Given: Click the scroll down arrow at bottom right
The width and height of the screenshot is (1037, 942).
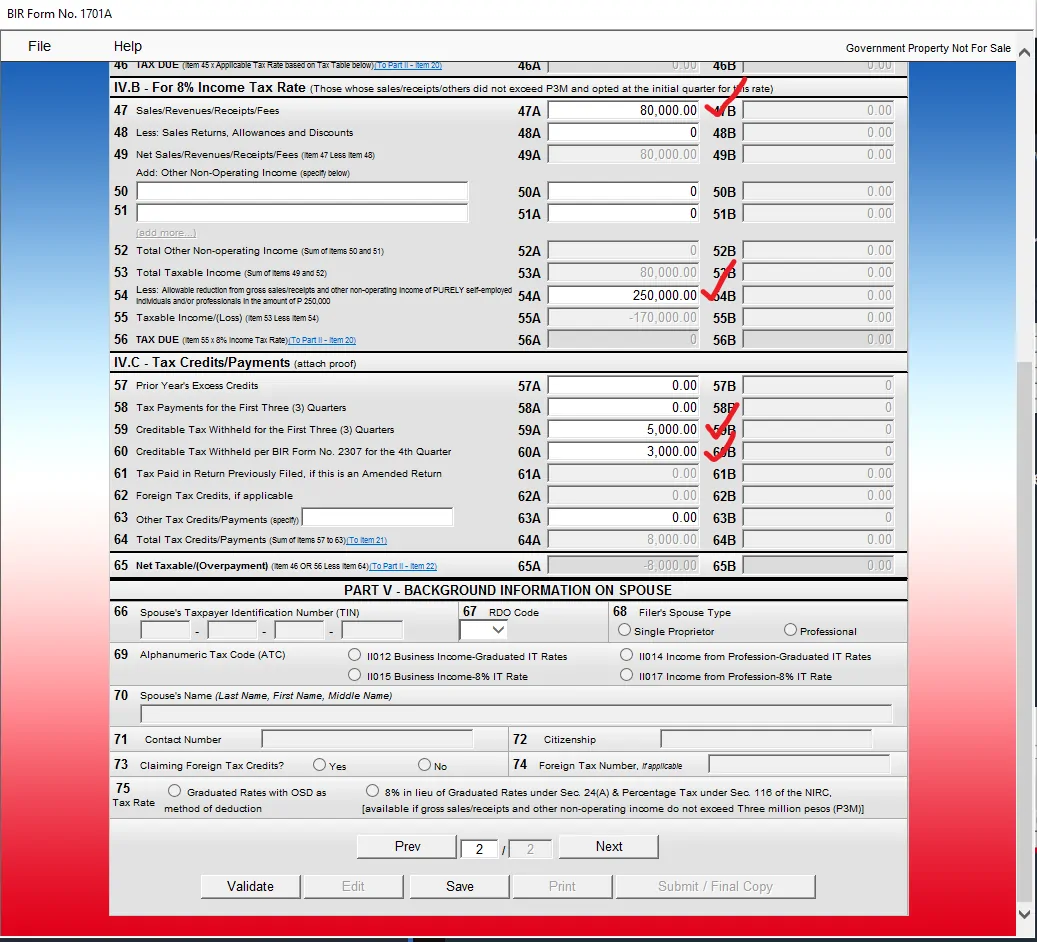Looking at the screenshot, I should click(x=1024, y=914).
